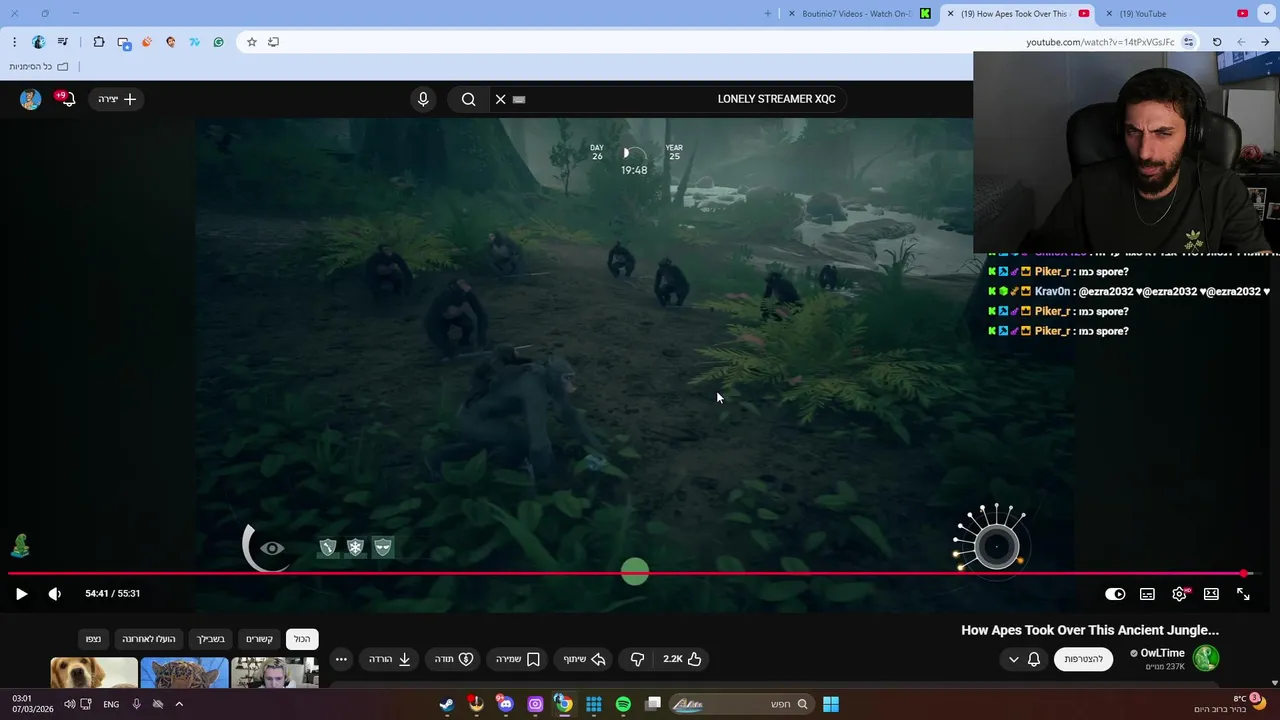Toggle the autoplay switch in player
The height and width of the screenshot is (720, 1280).
coord(1115,594)
